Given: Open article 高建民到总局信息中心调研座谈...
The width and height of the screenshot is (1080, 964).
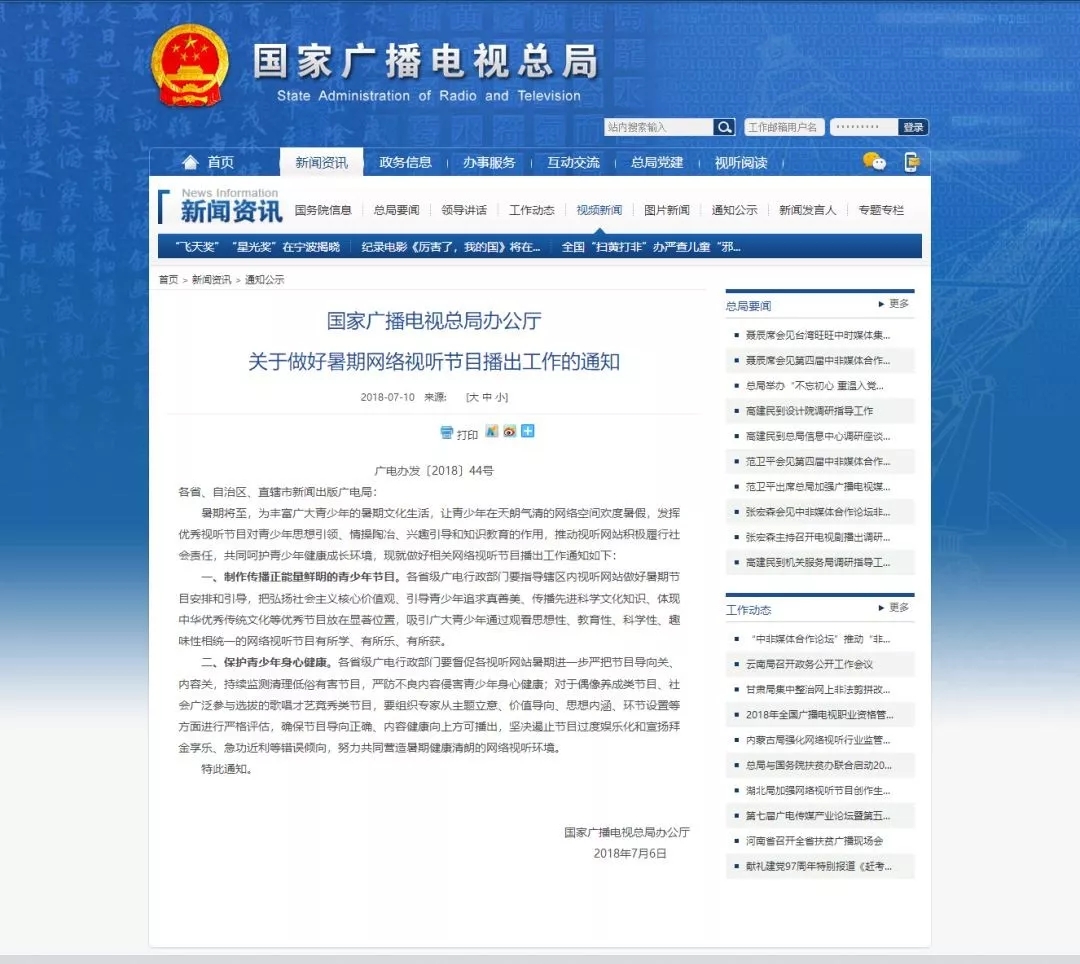Looking at the screenshot, I should point(818,436).
